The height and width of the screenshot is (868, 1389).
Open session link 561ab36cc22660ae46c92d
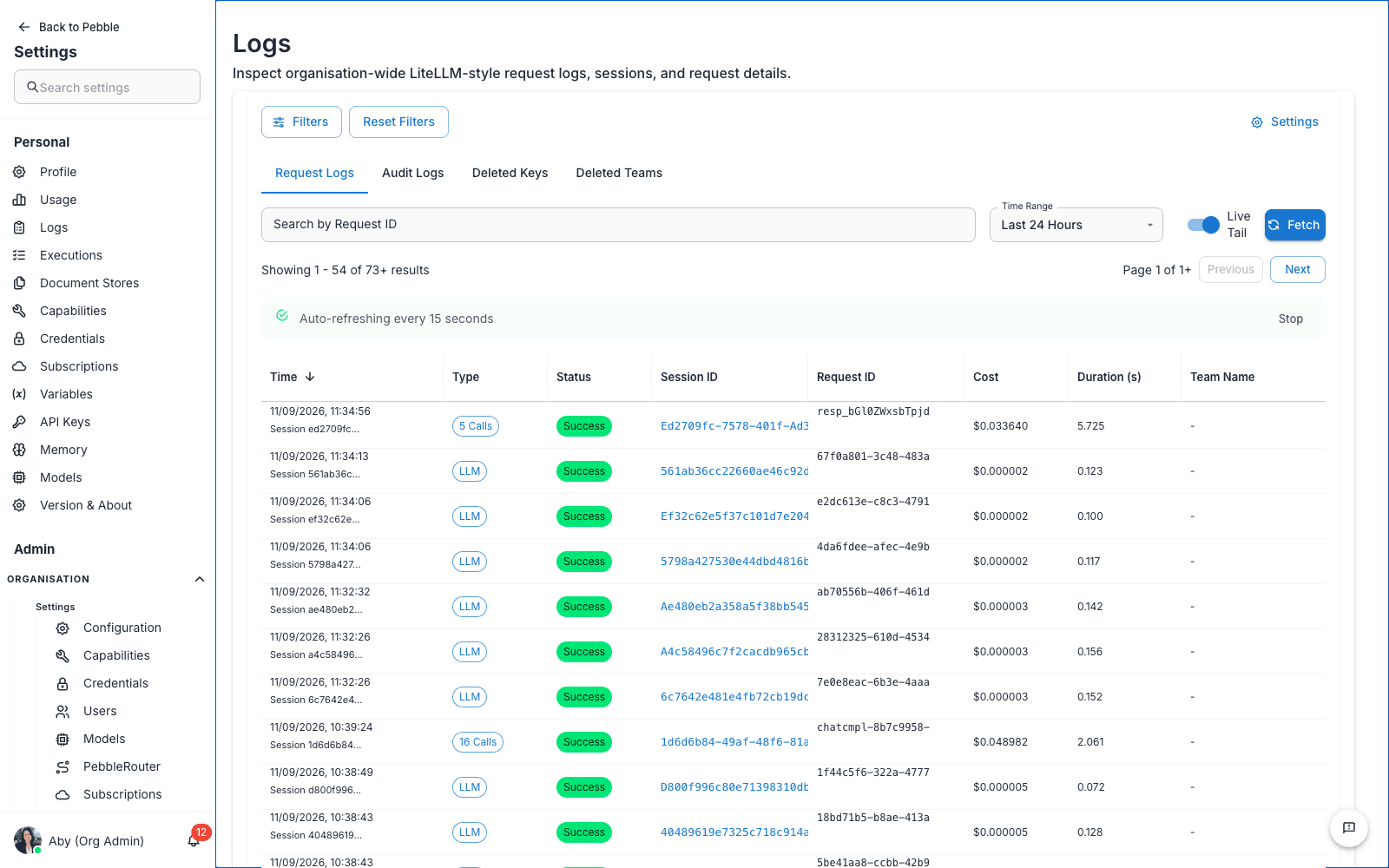pos(734,471)
